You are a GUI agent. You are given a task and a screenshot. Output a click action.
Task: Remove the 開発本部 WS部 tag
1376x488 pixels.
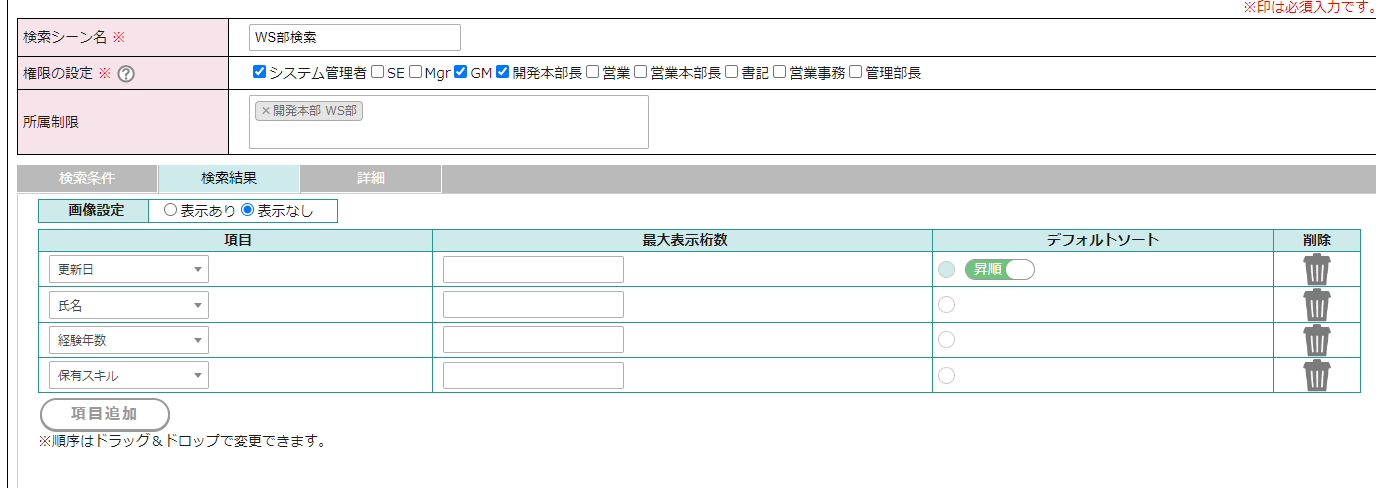266,111
